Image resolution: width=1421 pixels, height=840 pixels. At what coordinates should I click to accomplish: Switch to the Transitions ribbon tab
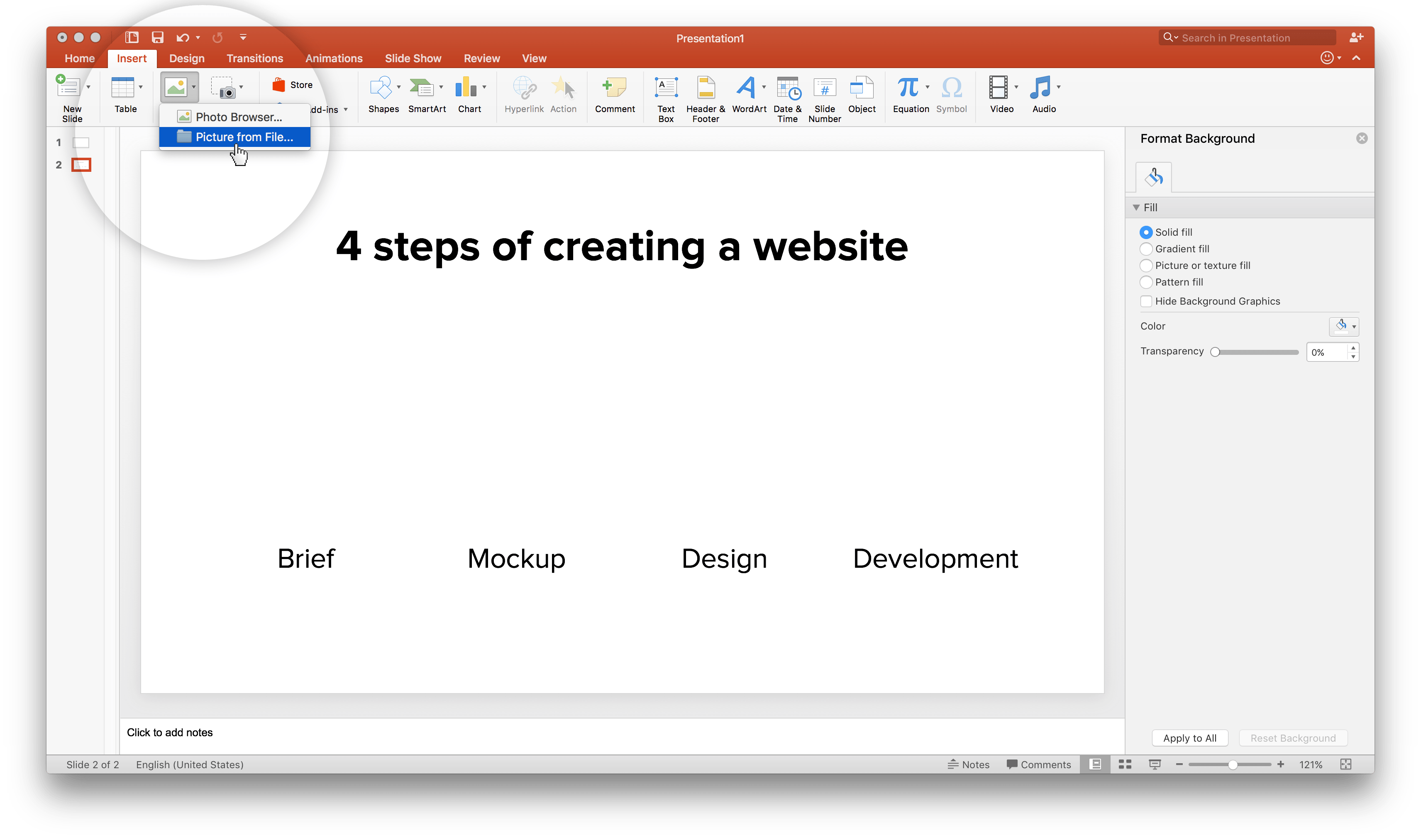click(x=255, y=58)
